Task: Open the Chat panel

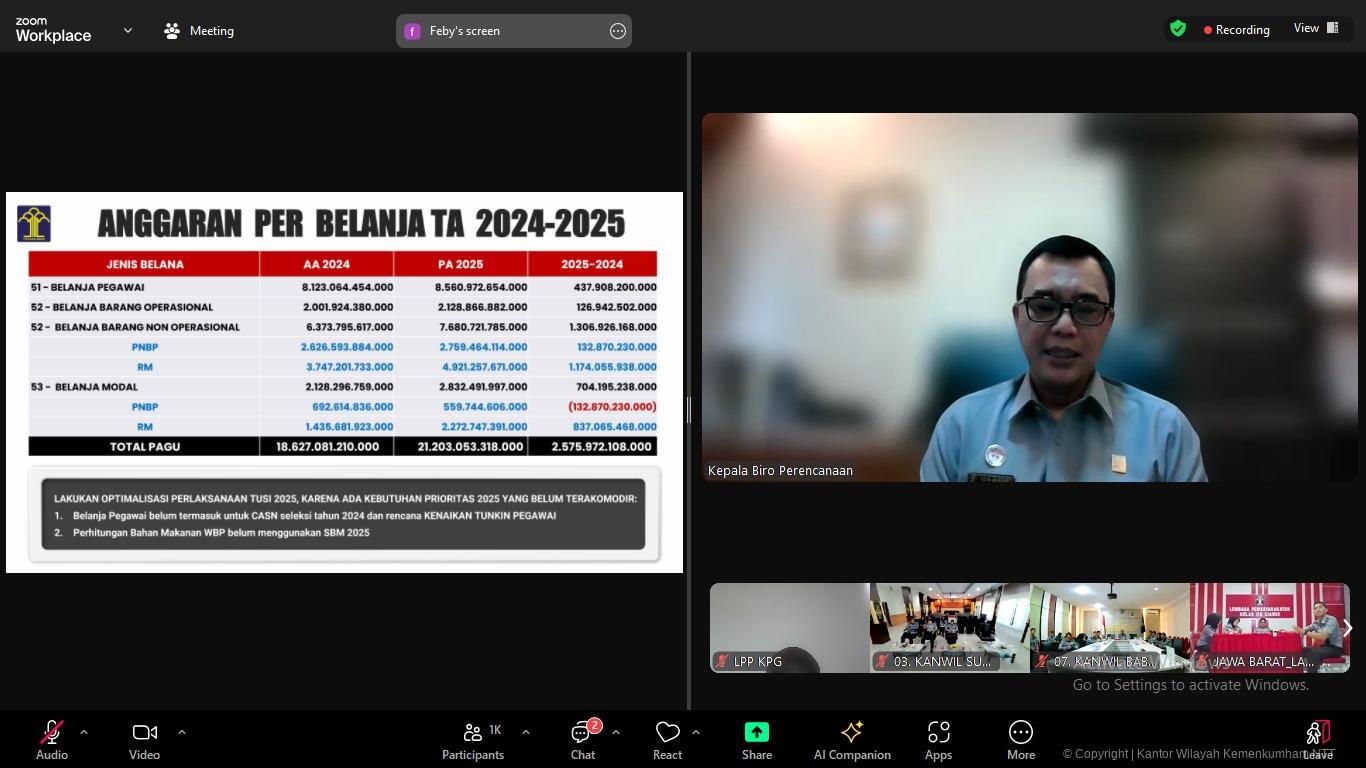Action: (x=583, y=740)
